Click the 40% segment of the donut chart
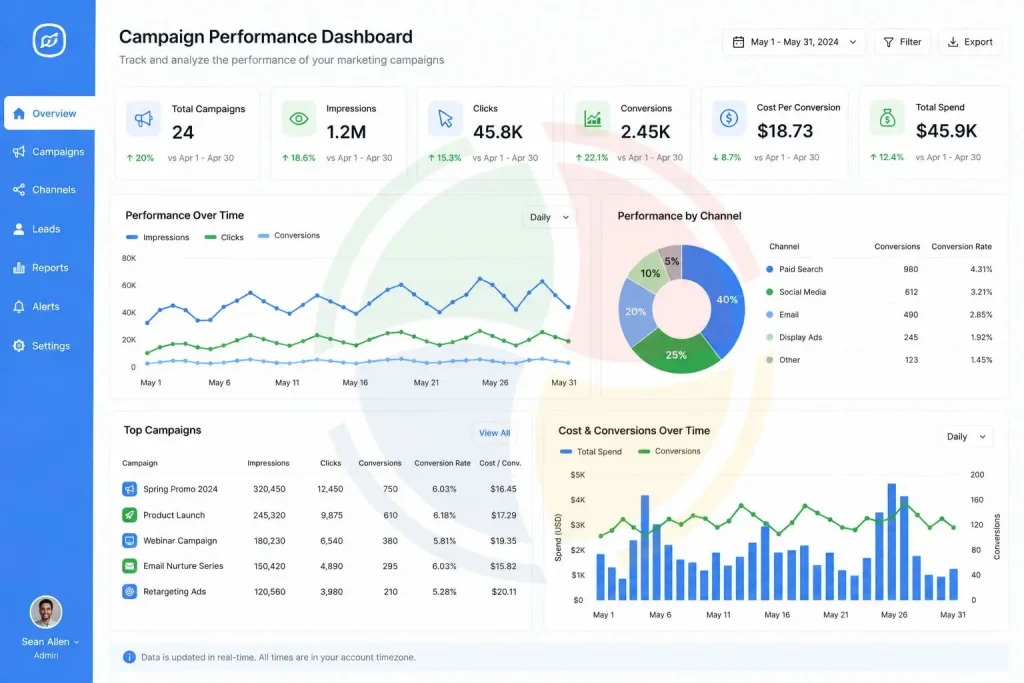Screen dimensions: 1024x683 coord(726,300)
